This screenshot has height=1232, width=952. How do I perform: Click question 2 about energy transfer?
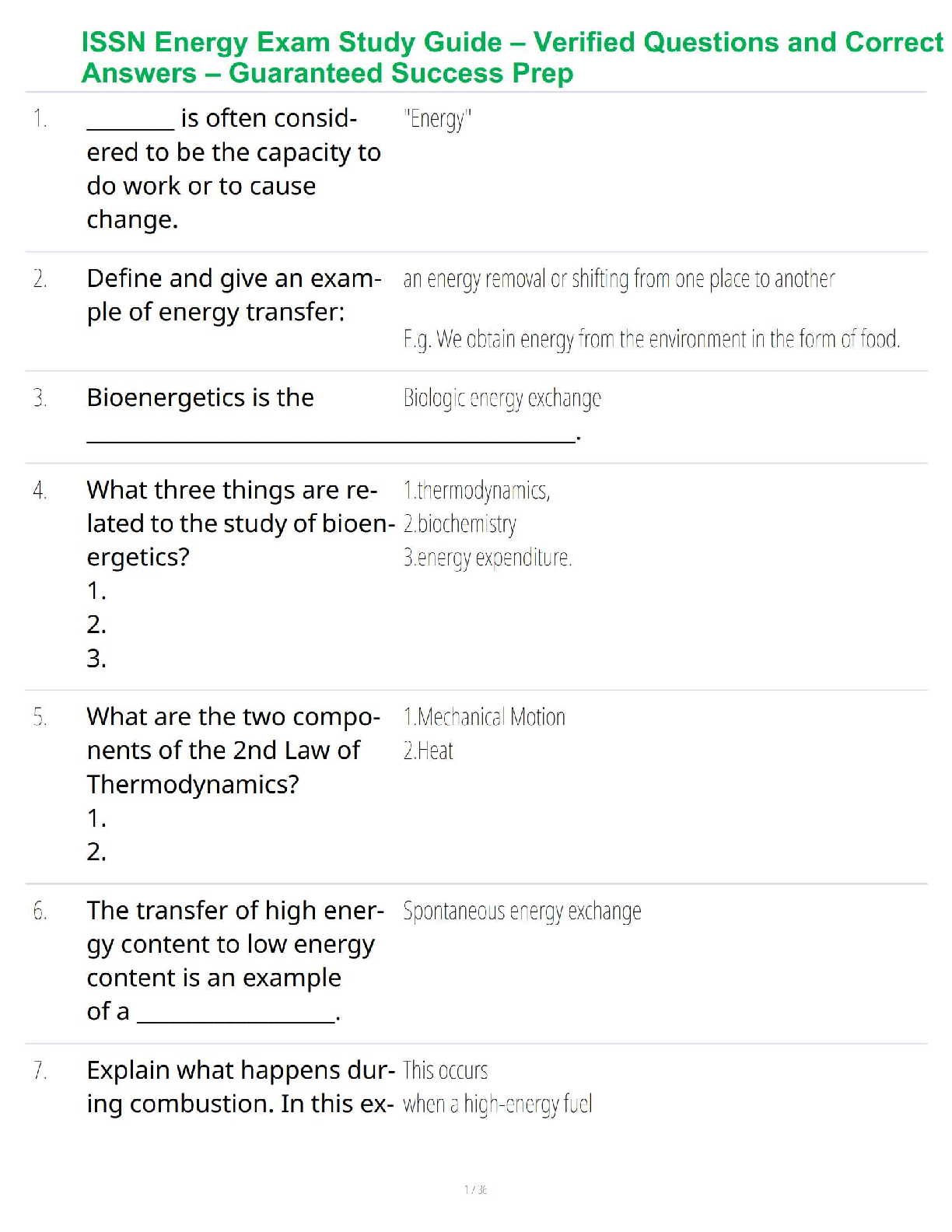pyautogui.click(x=233, y=295)
